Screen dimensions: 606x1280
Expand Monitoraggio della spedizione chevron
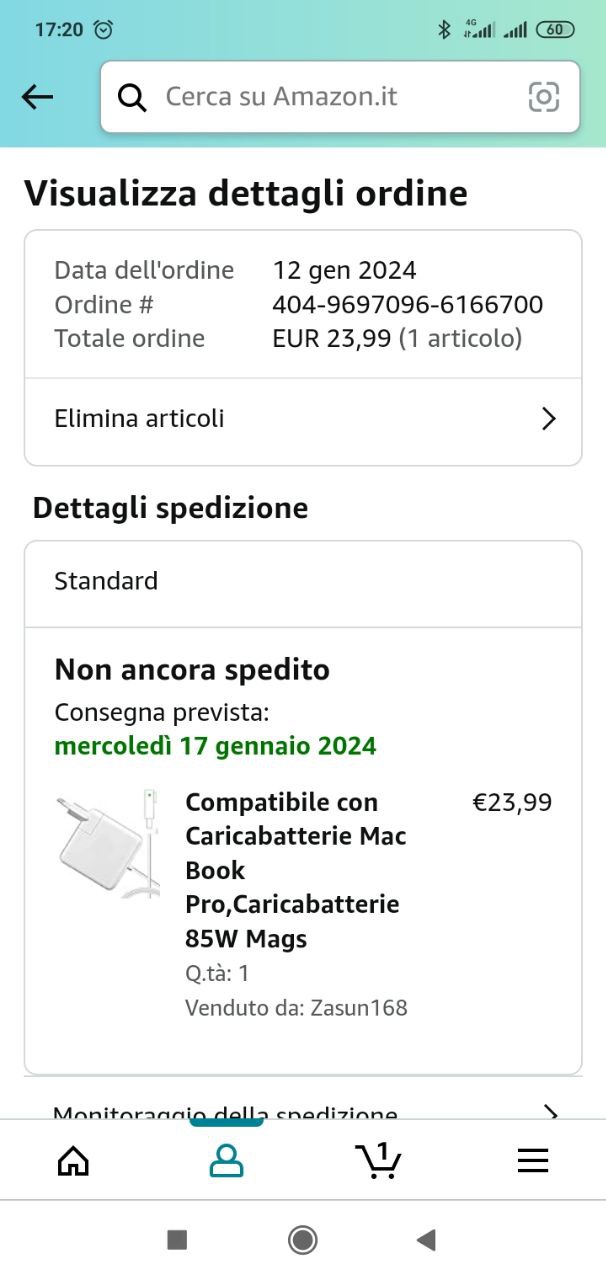click(x=549, y=1111)
